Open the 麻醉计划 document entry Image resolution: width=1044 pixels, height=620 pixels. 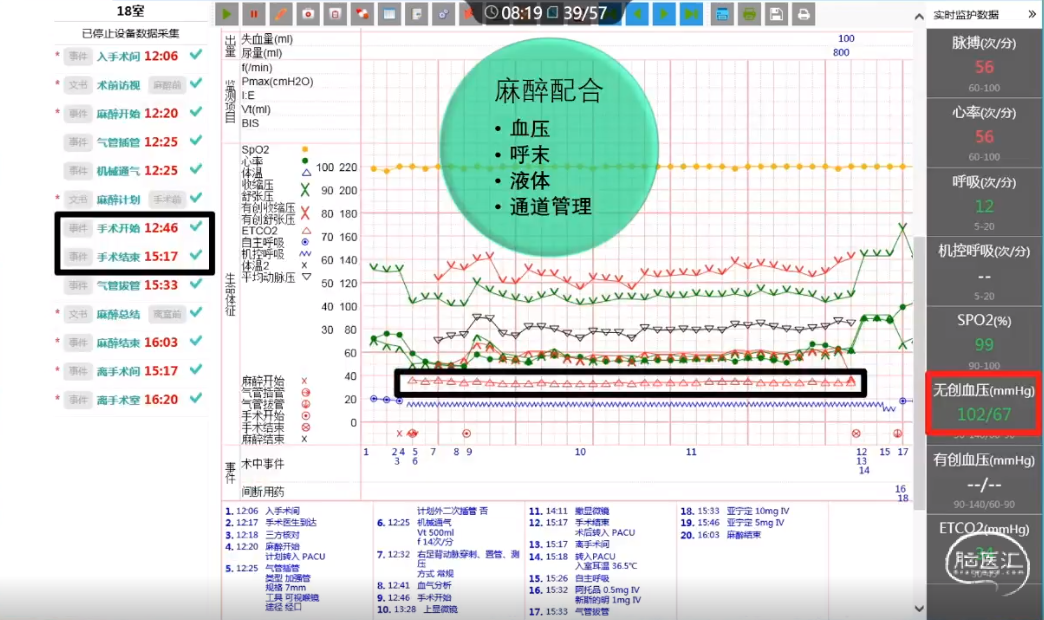[x=119, y=200]
